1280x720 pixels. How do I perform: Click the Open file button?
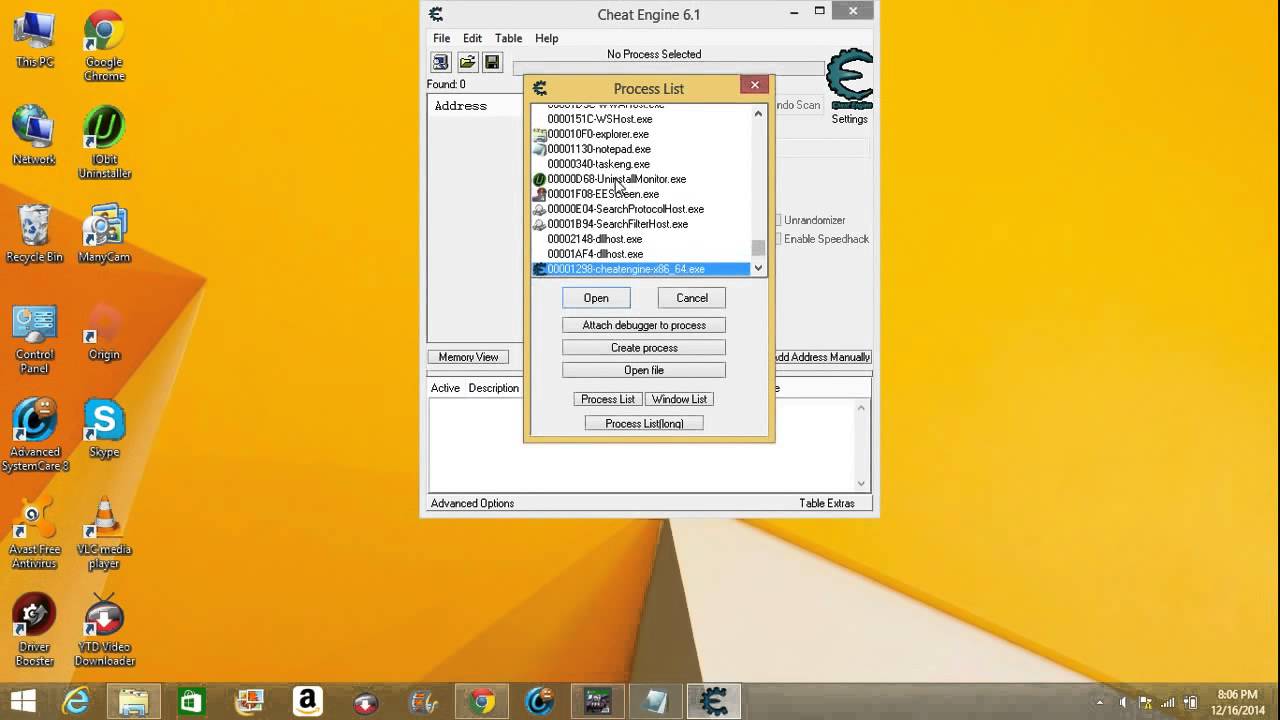coord(644,370)
